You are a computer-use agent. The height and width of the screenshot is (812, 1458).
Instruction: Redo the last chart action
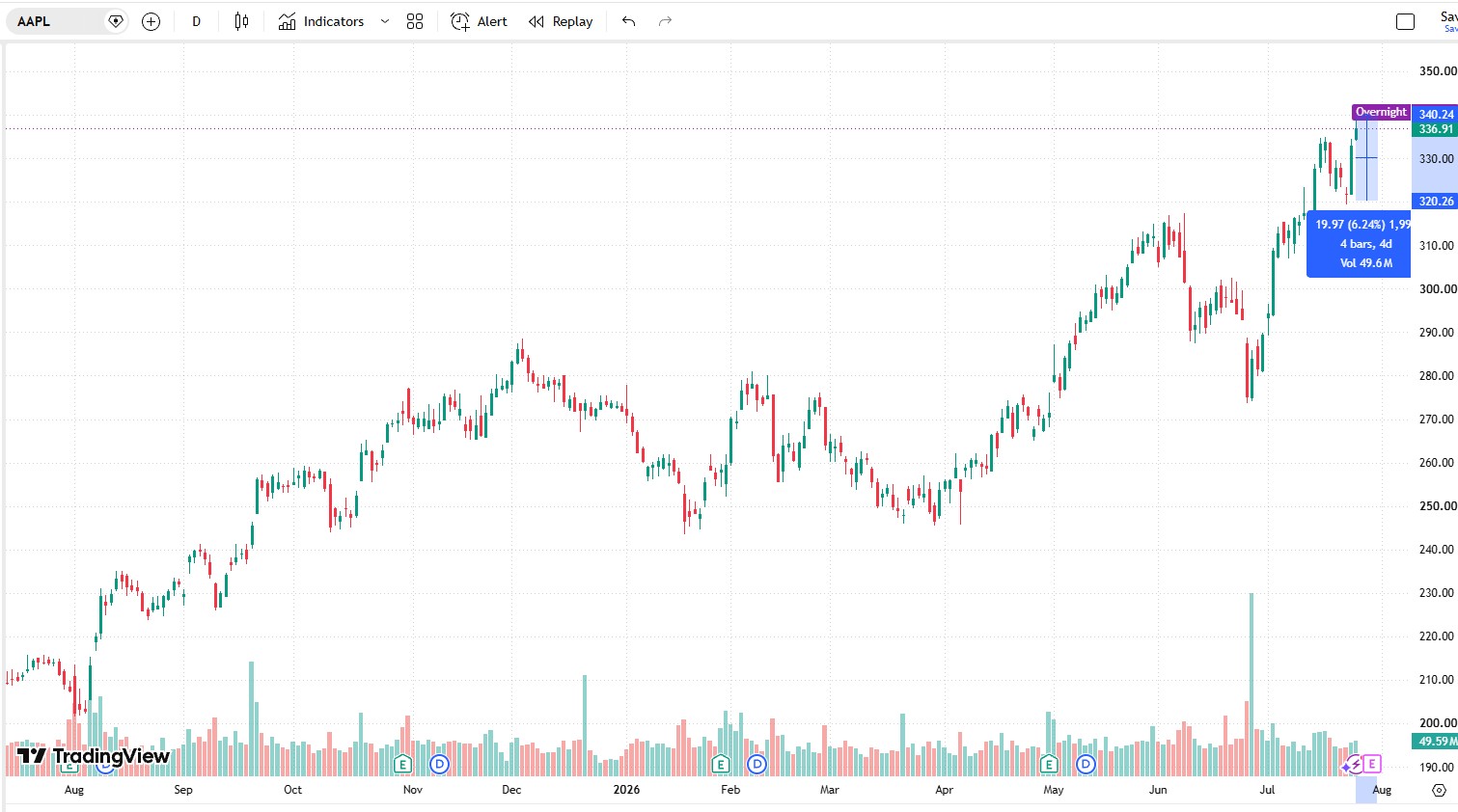(x=665, y=21)
